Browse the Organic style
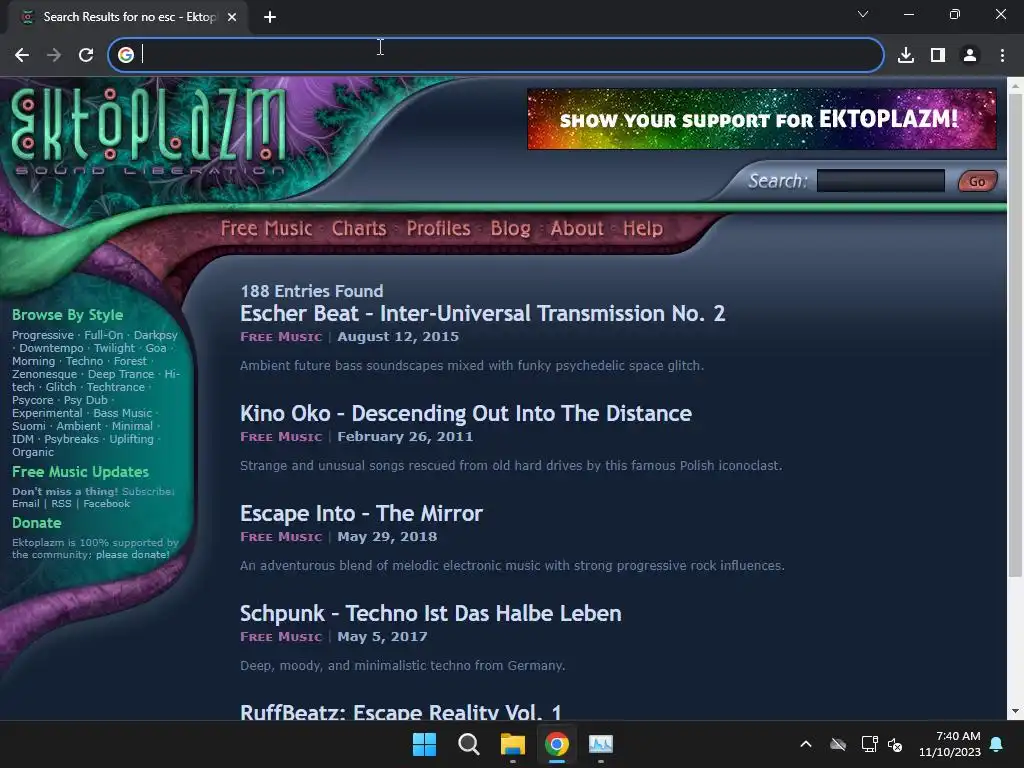This screenshot has height=768, width=1024. [x=33, y=452]
